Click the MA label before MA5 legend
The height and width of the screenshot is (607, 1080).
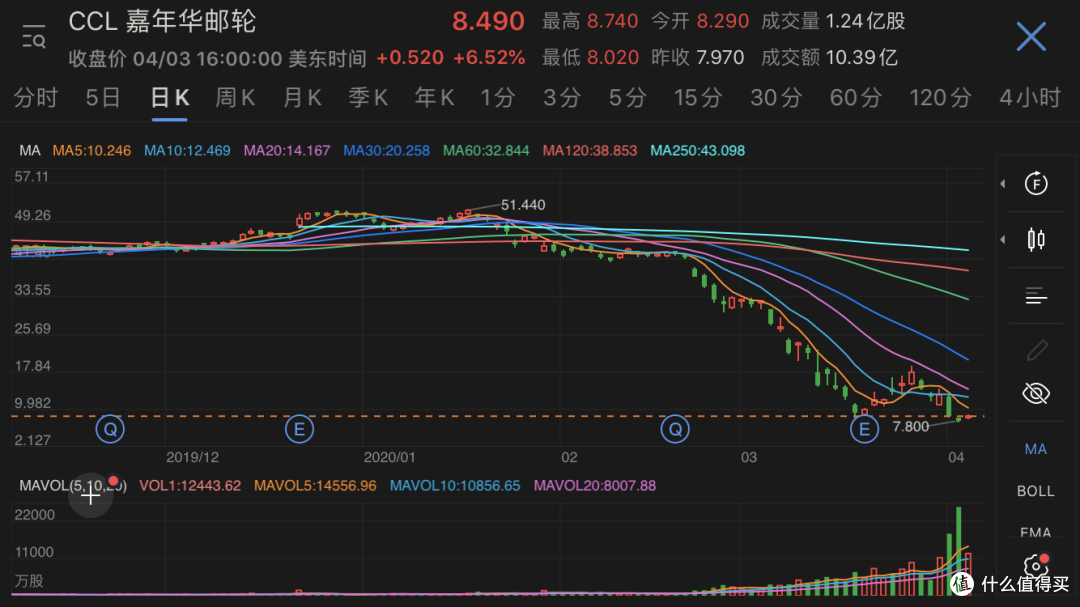[x=30, y=150]
